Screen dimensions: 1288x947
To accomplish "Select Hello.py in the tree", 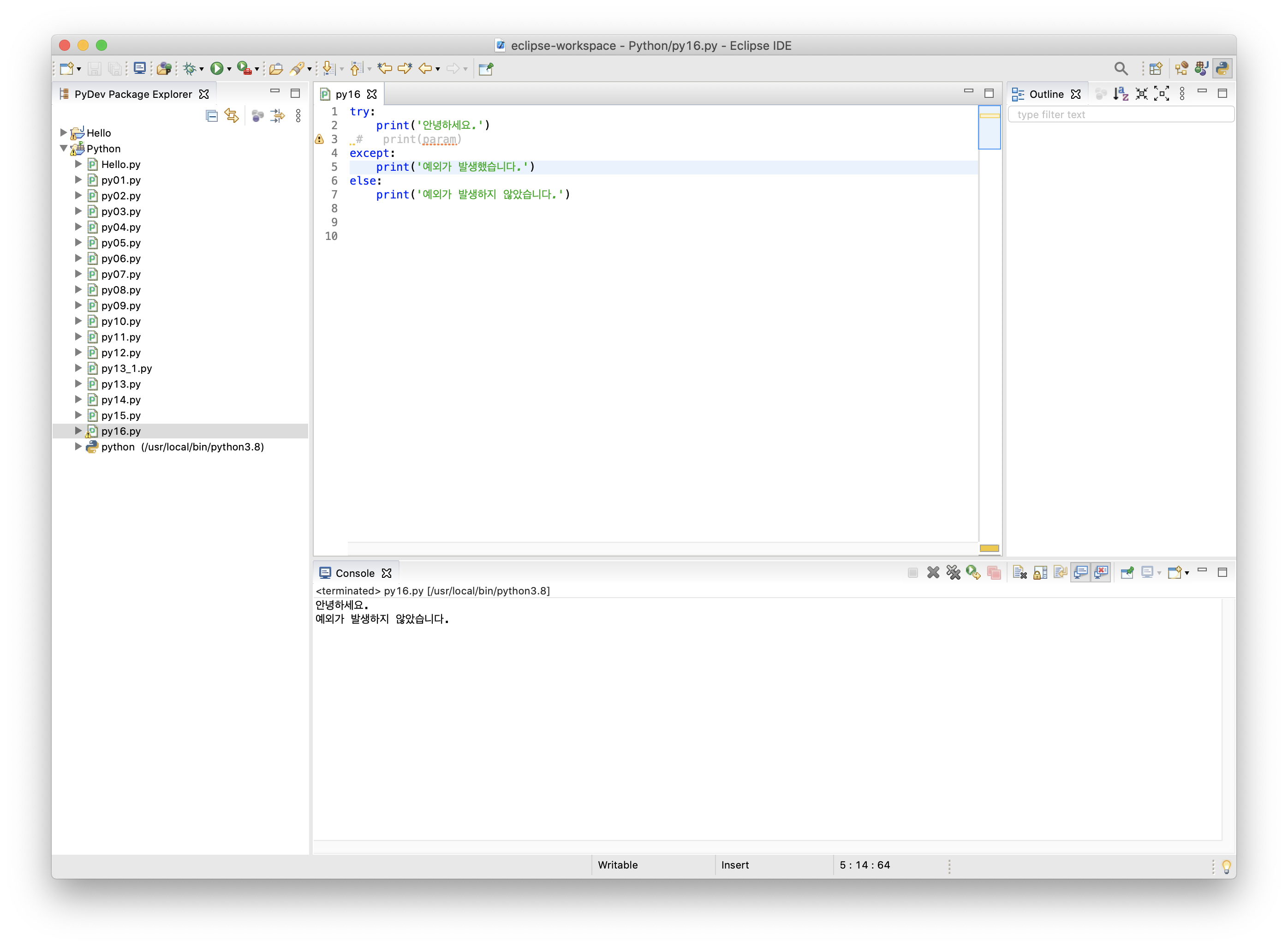I will coord(120,164).
